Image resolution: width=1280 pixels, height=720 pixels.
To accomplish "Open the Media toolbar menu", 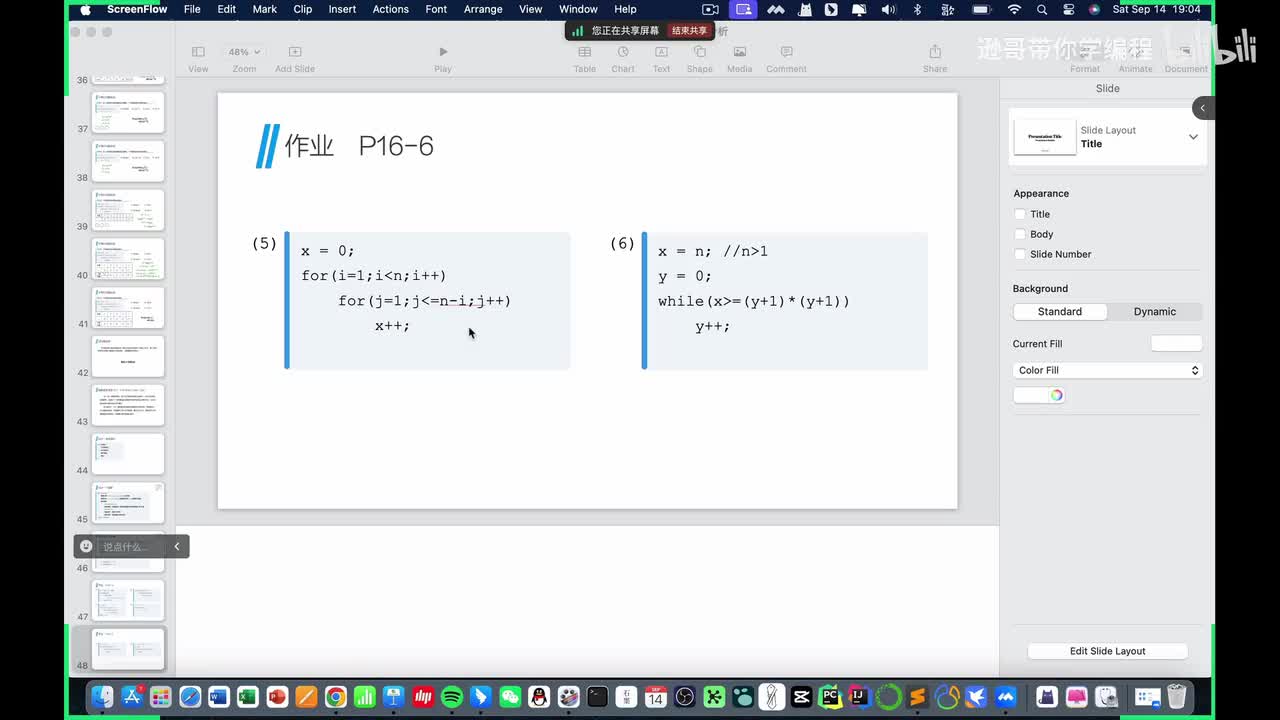I will click(x=740, y=58).
